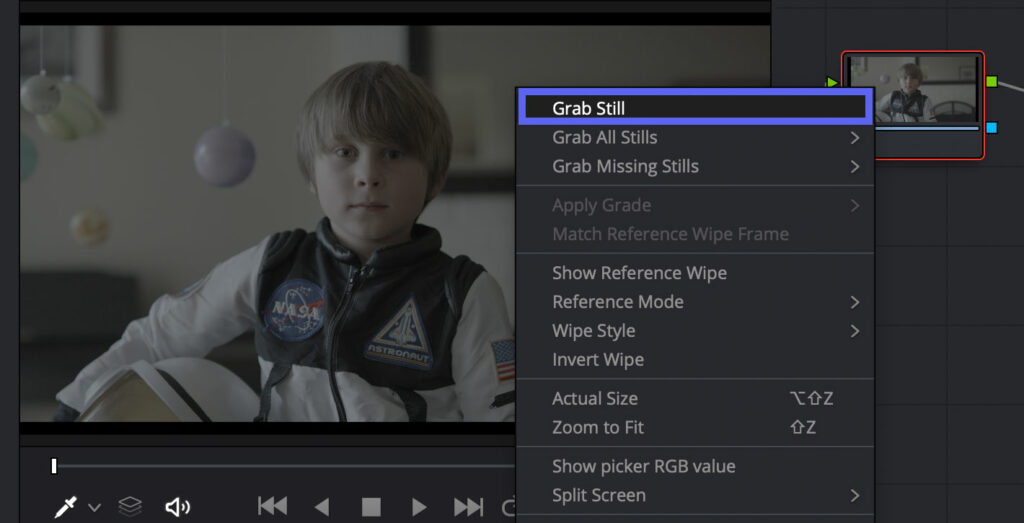Screen dimensions: 1024x523
Task: Play in reverse button
Action: pos(322,507)
